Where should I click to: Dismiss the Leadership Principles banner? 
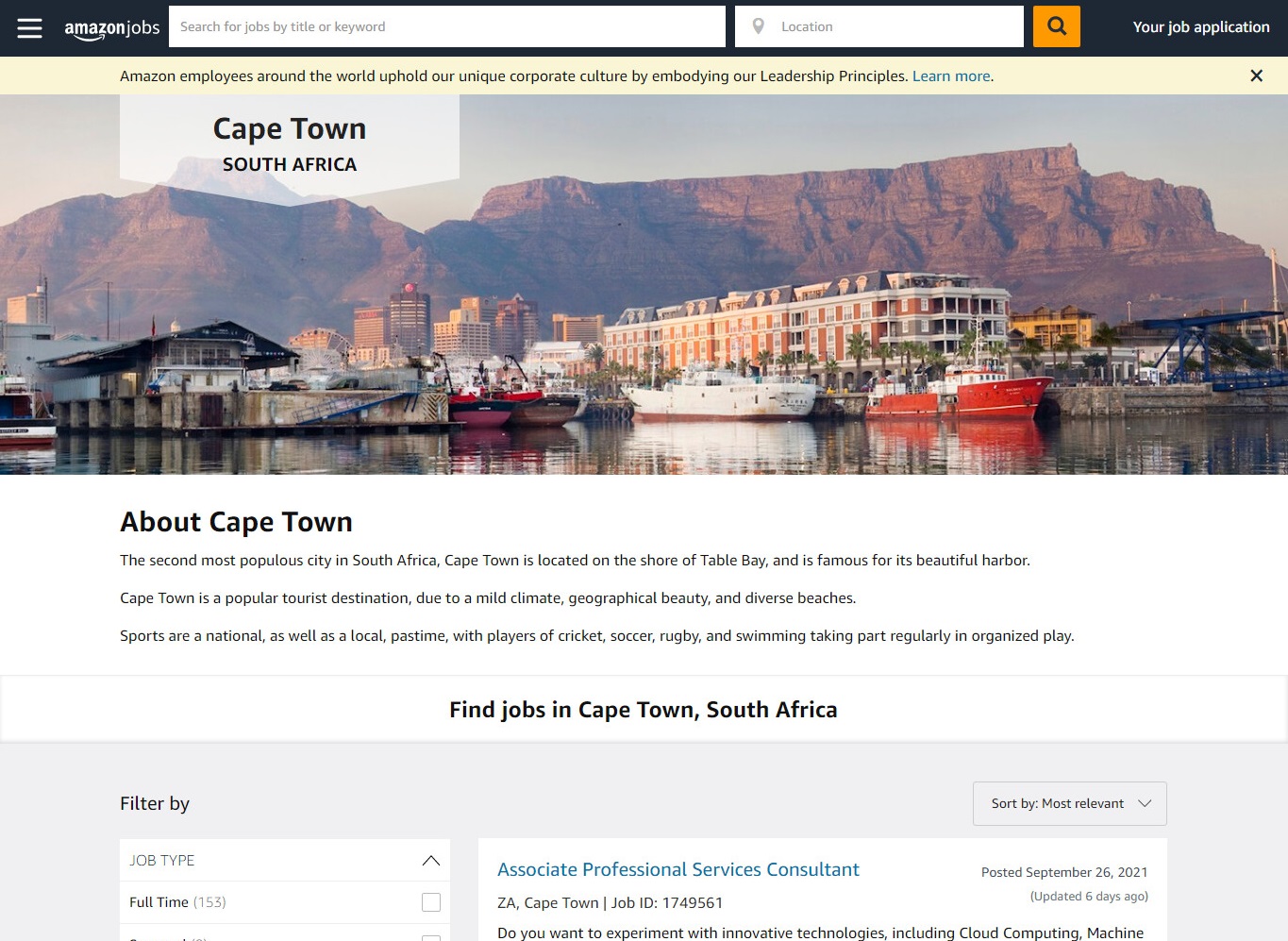click(1256, 76)
